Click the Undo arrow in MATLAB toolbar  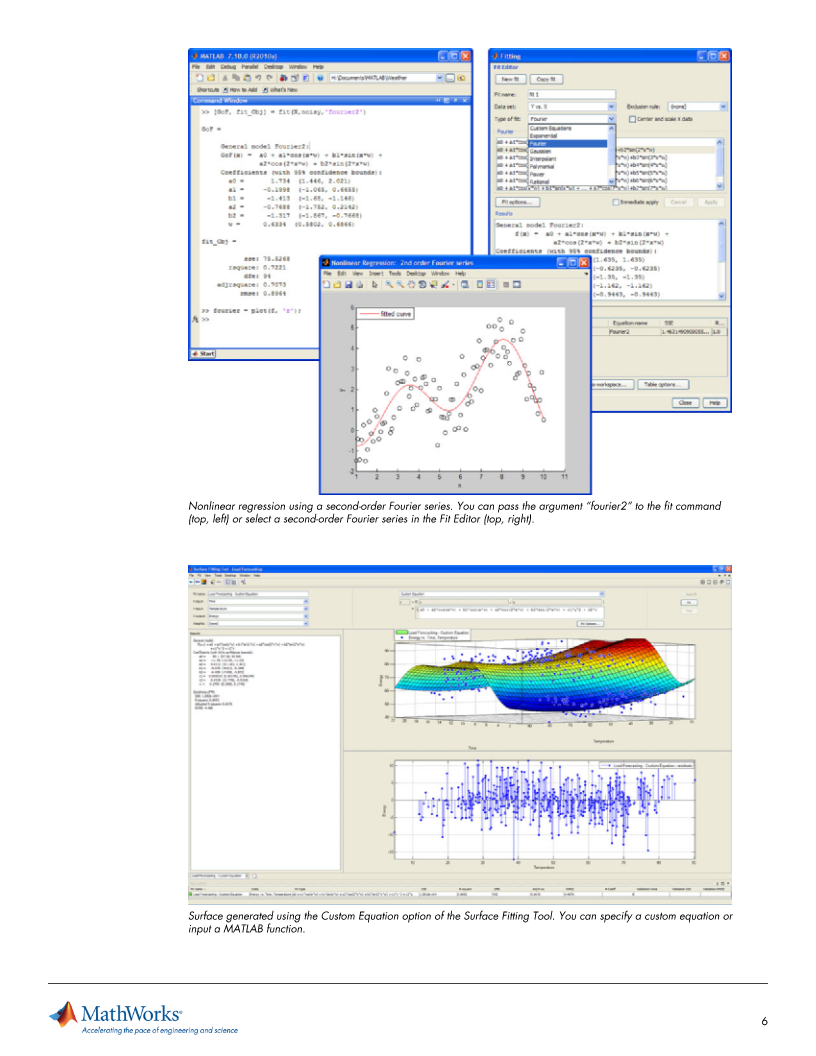[258, 78]
